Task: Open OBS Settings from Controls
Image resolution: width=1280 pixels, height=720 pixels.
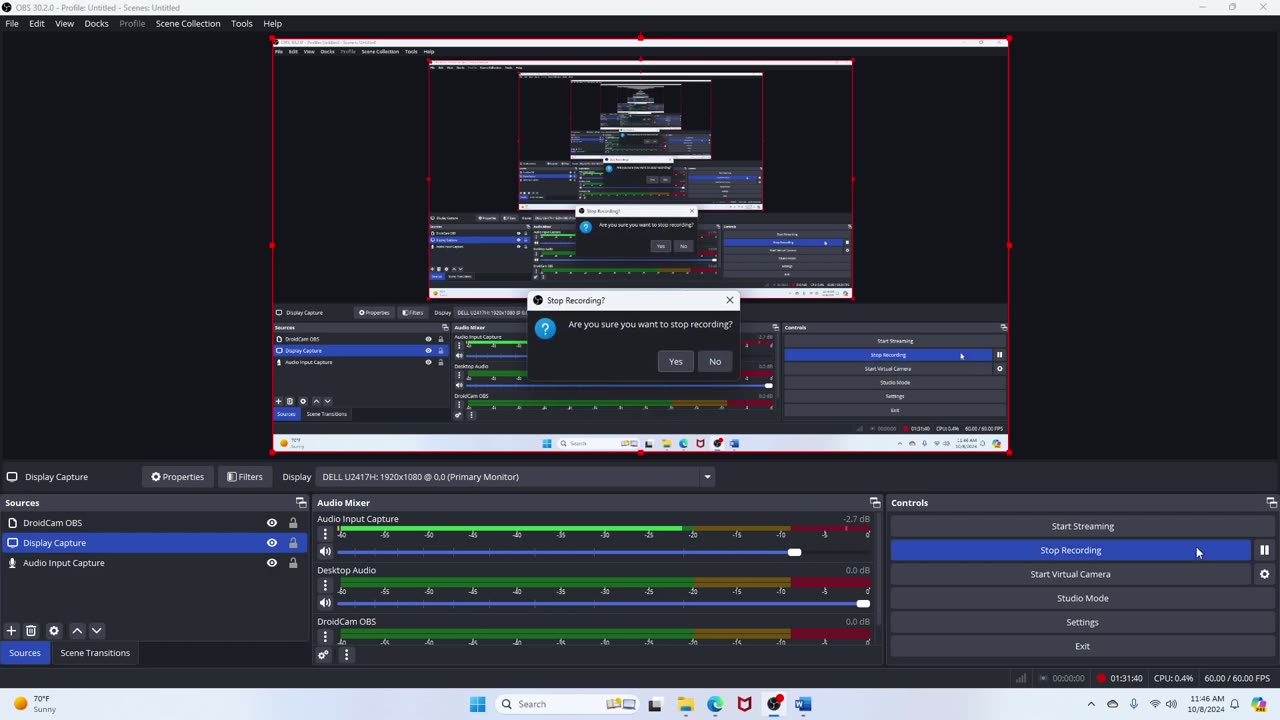Action: [x=1082, y=622]
